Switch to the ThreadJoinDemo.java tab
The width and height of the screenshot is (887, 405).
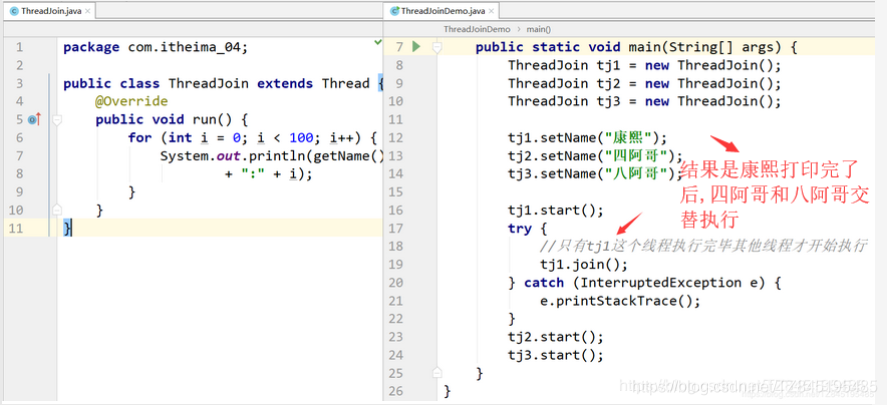coord(443,11)
